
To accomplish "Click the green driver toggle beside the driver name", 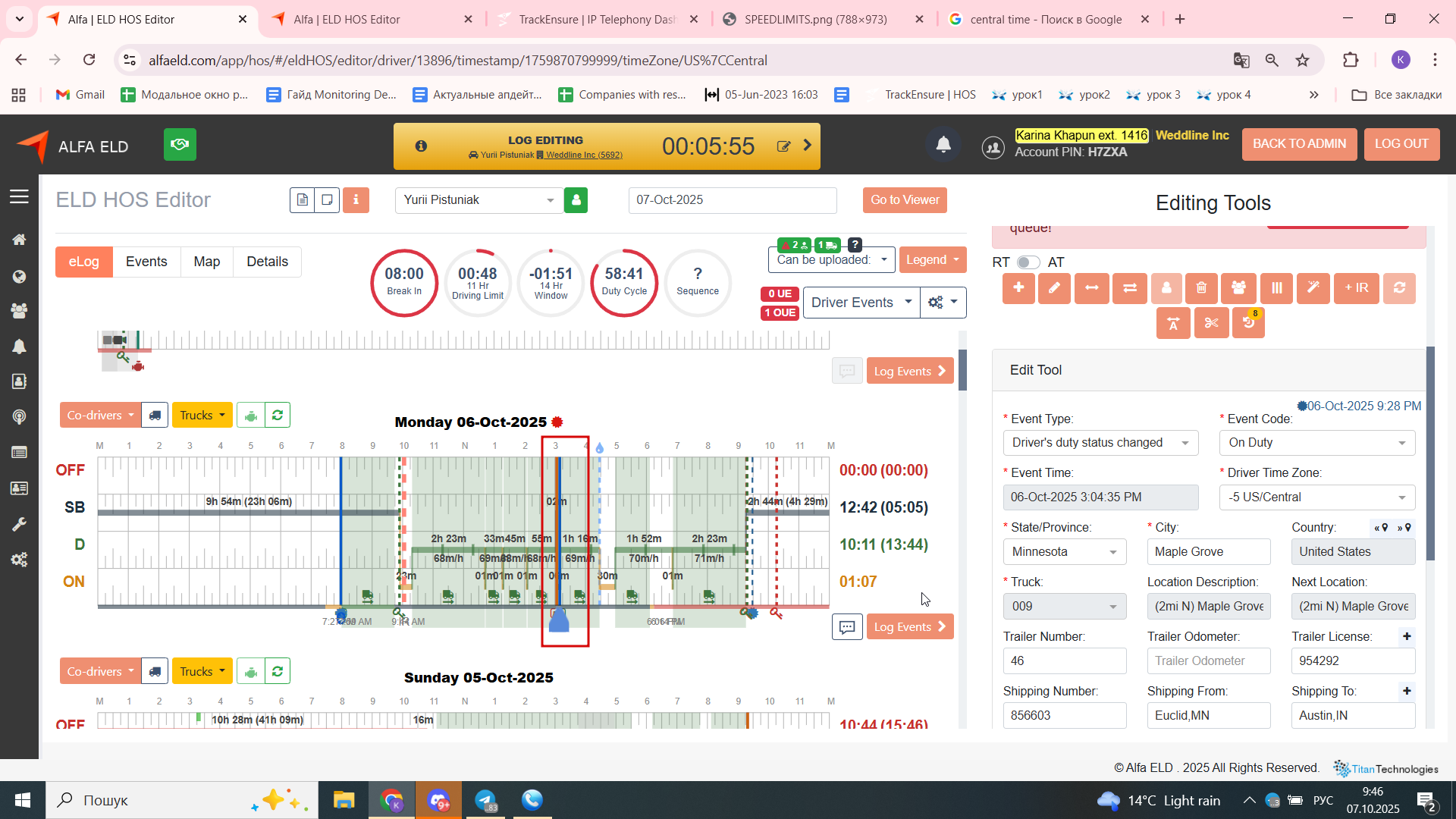I will [x=576, y=200].
